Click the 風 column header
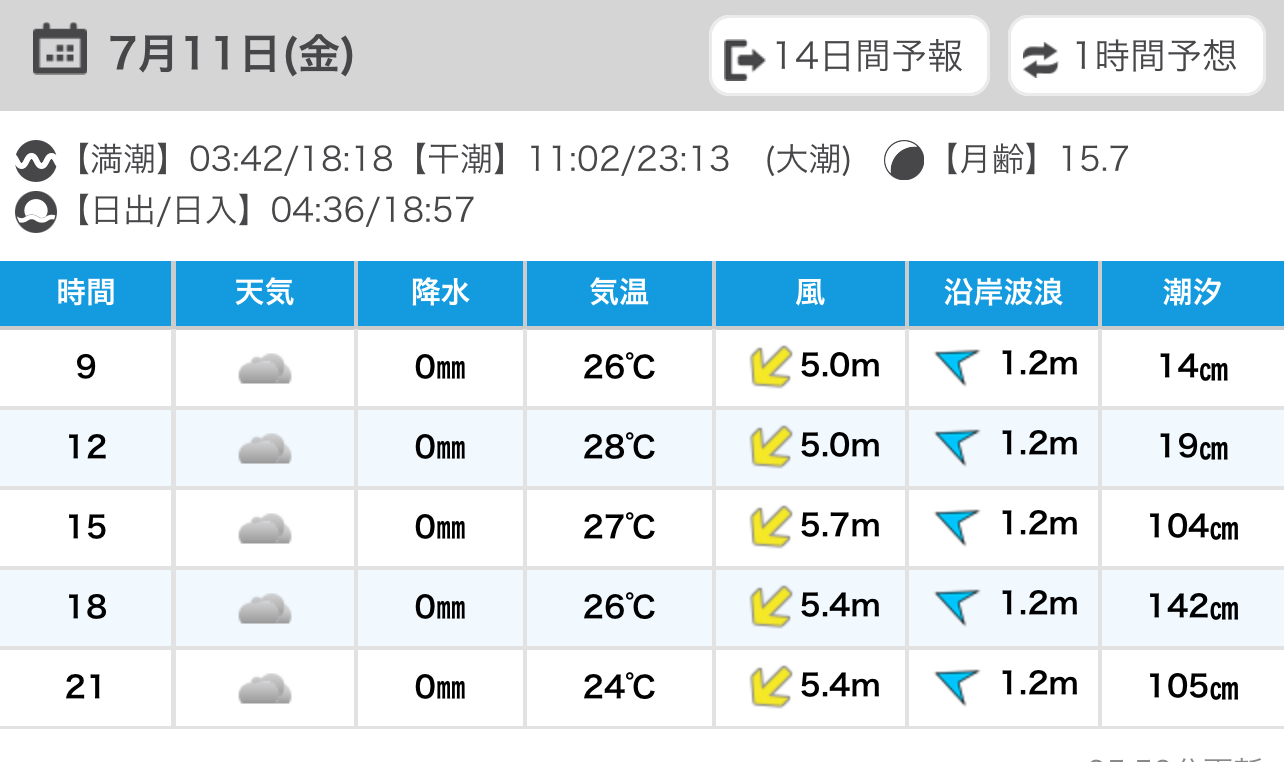Viewport: 1284px width, 762px height. 810,293
